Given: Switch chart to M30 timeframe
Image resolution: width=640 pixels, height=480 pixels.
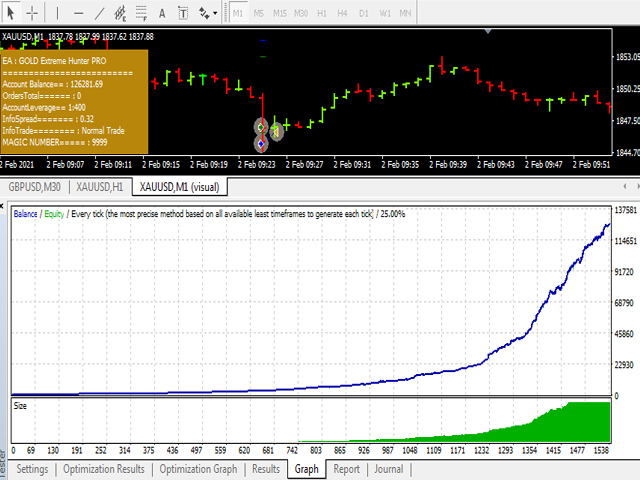Looking at the screenshot, I should (301, 13).
